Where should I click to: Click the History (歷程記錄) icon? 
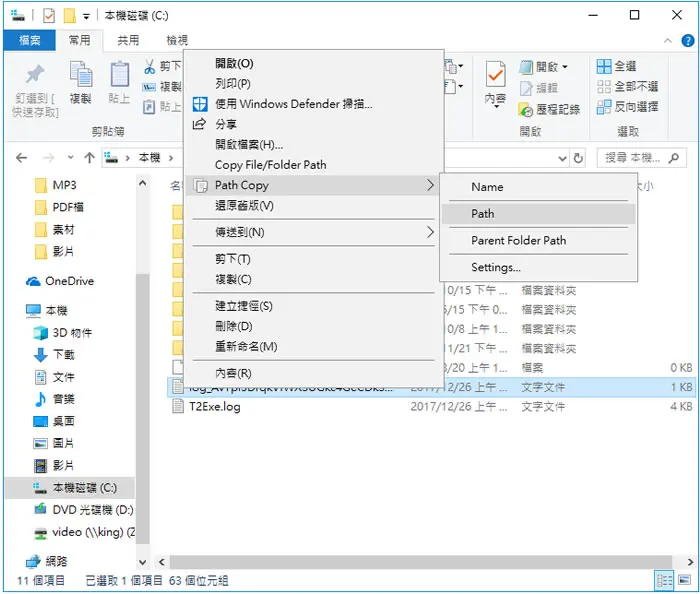pos(526,109)
